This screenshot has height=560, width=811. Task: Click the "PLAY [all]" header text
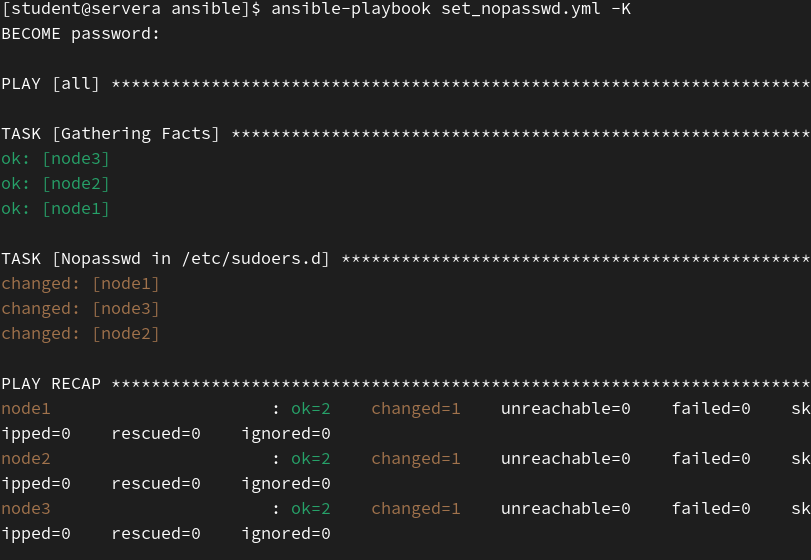51,84
